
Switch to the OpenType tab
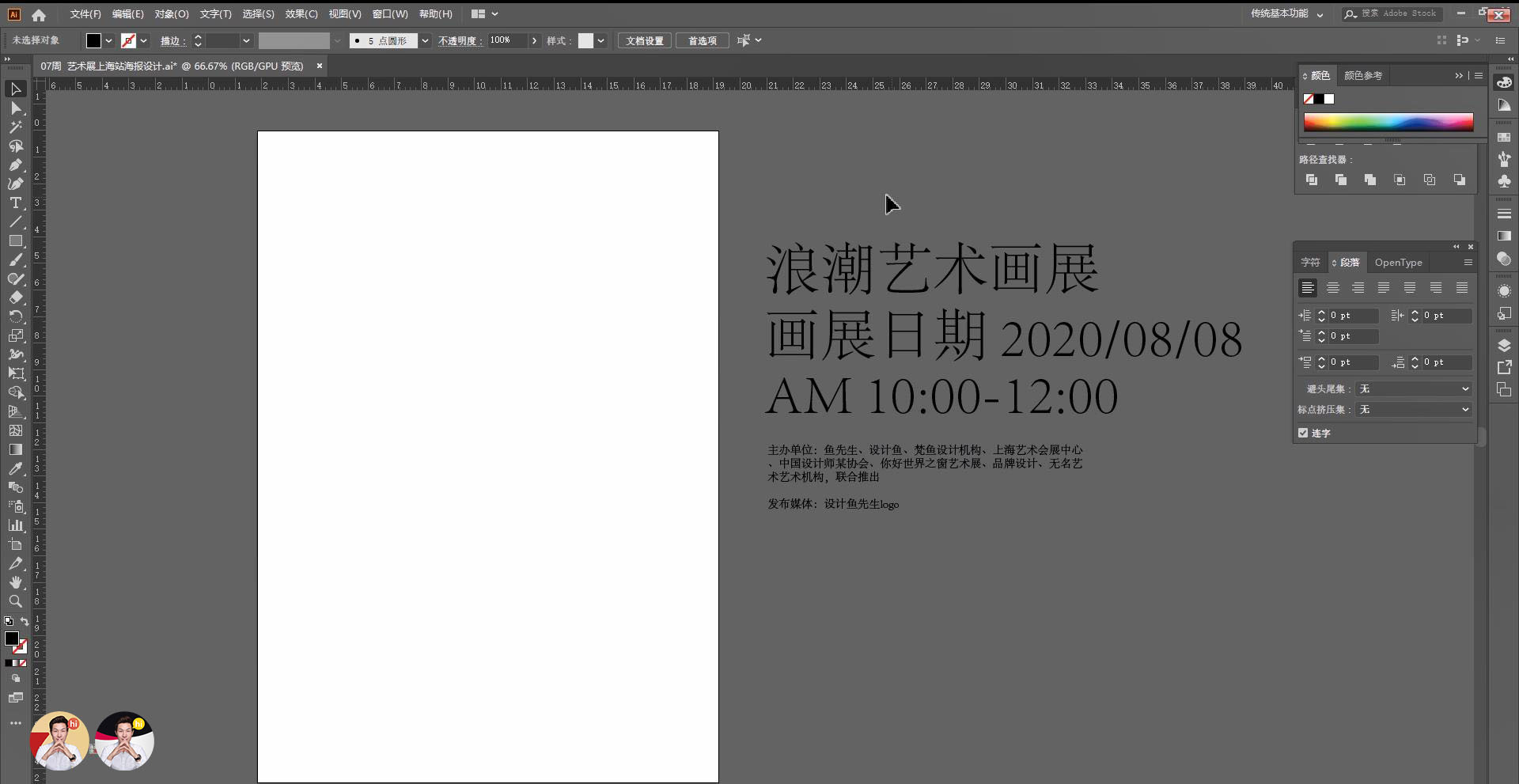coord(1398,263)
